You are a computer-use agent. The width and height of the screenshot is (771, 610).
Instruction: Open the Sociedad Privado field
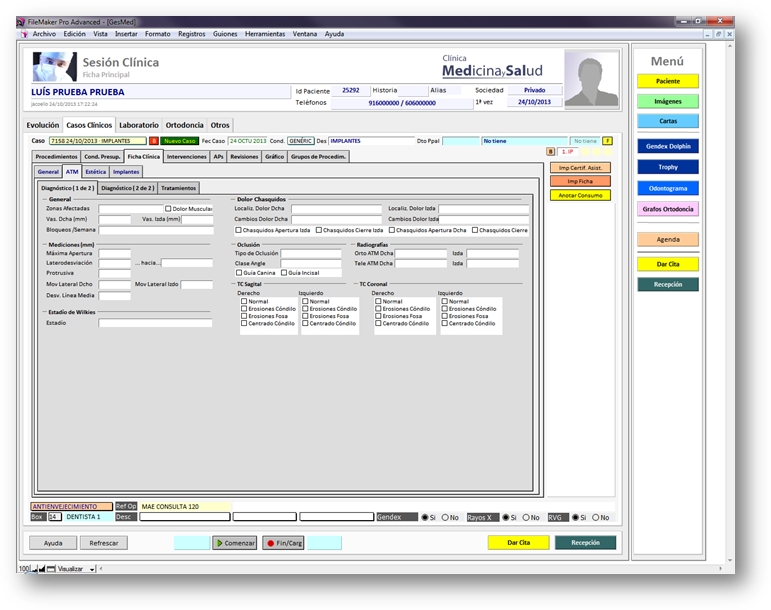(534, 90)
